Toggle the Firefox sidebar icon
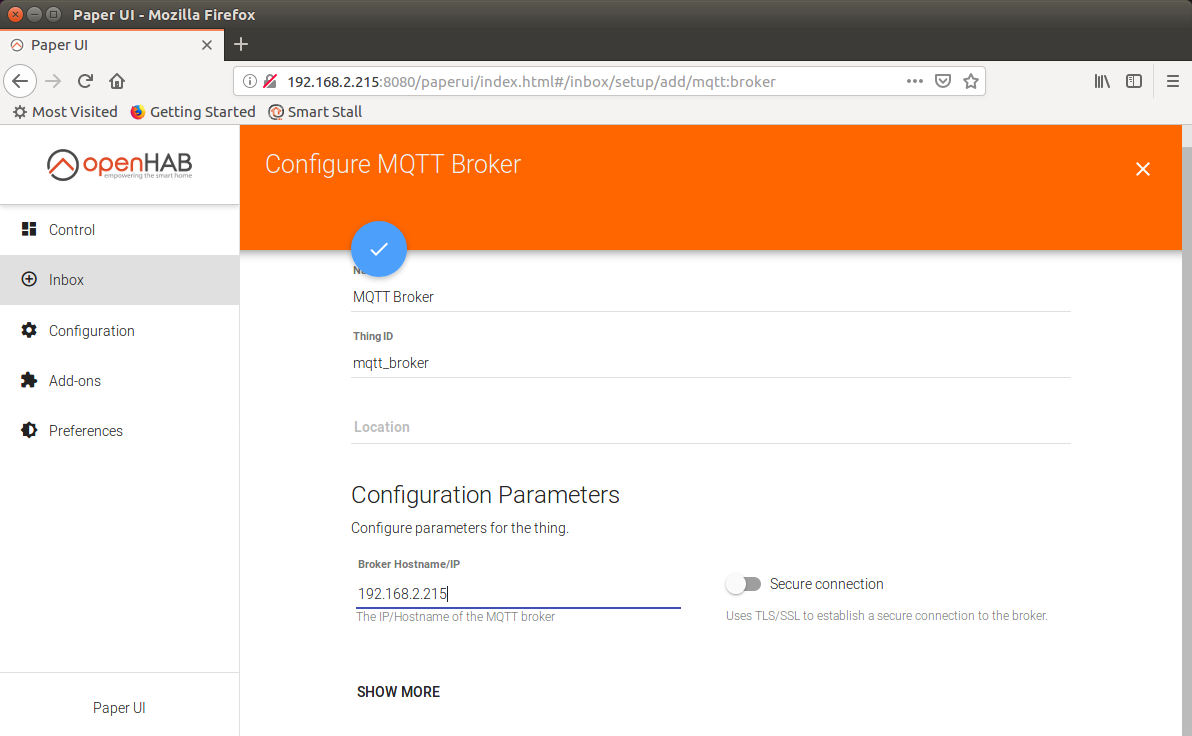The height and width of the screenshot is (736, 1192). [x=1134, y=81]
